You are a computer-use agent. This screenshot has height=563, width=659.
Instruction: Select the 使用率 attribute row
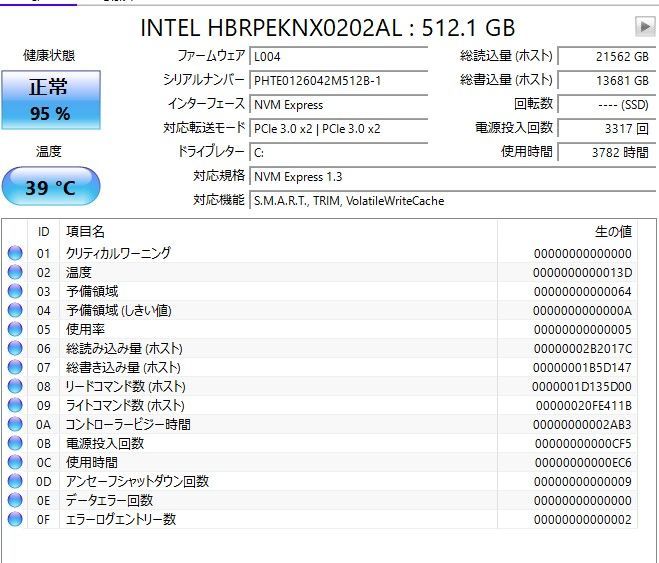pyautogui.click(x=322, y=329)
